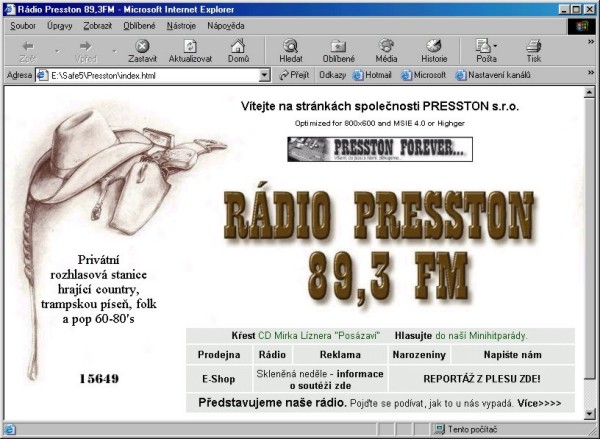Open the Narozeniny page link
This screenshot has height=439, width=600.
point(419,354)
